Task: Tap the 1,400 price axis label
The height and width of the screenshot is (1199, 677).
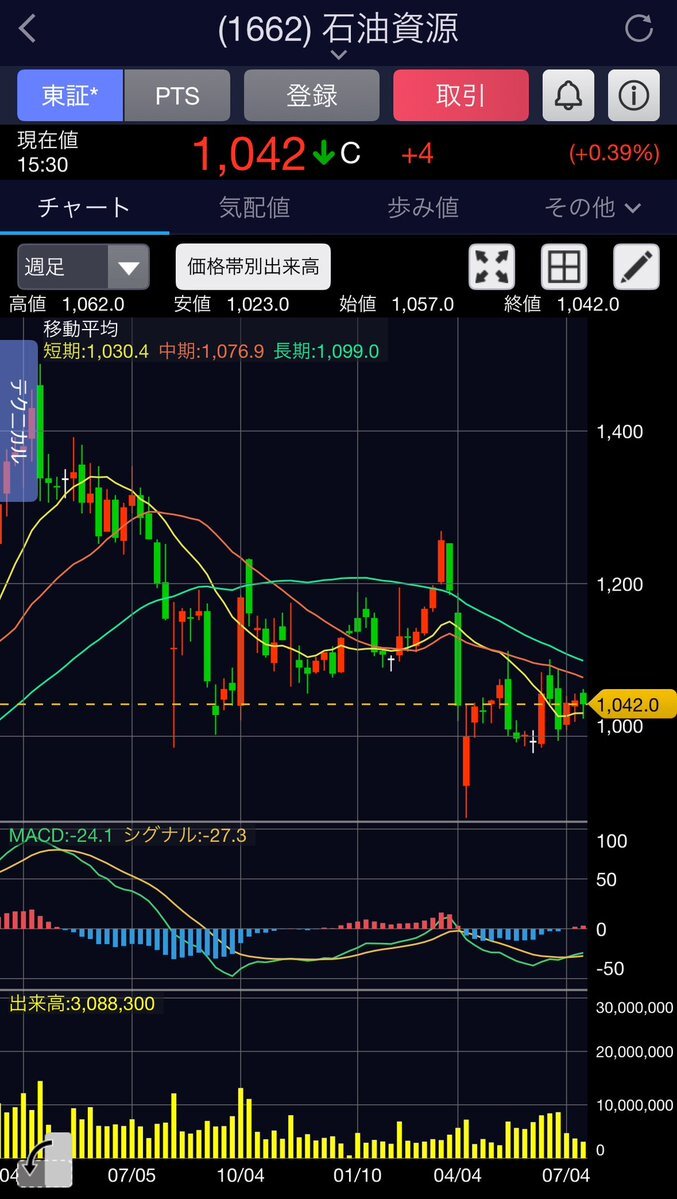Action: (x=620, y=432)
